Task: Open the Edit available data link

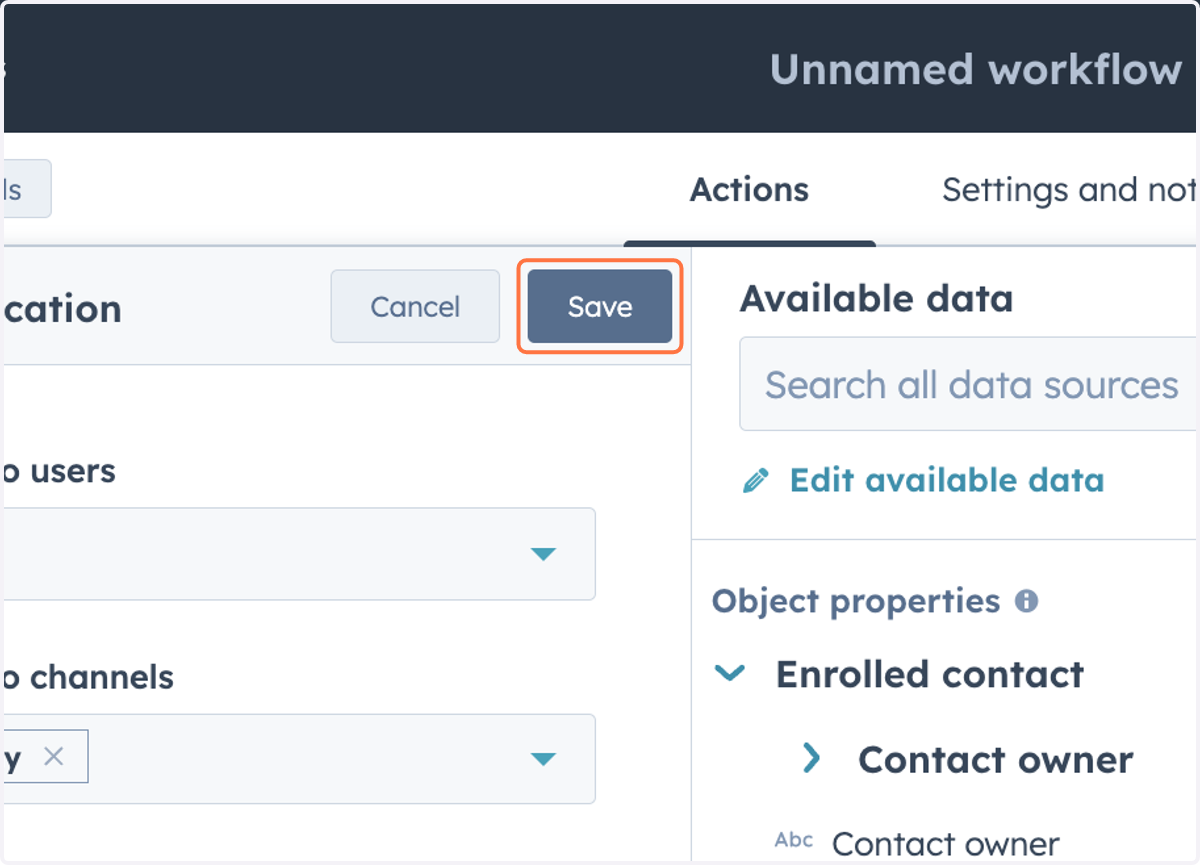Action: (946, 480)
